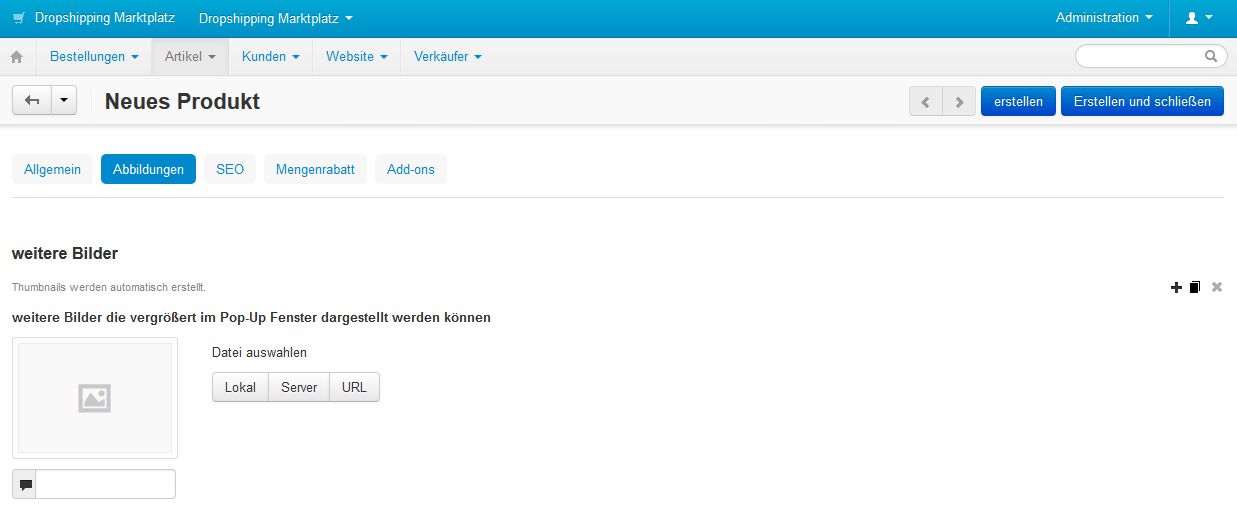
Task: Go to previous product arrow
Action: 926,101
